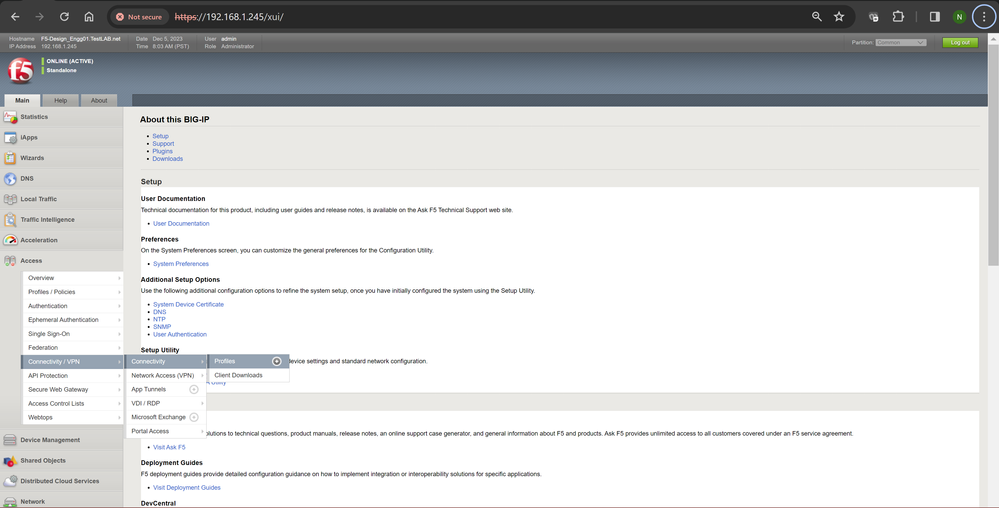Open the Partition dropdown
Screen dimensions: 999x508
[x=900, y=43]
